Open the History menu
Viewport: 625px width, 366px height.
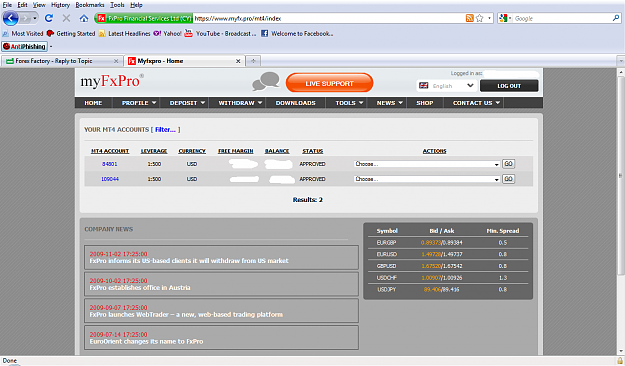(x=60, y=5)
